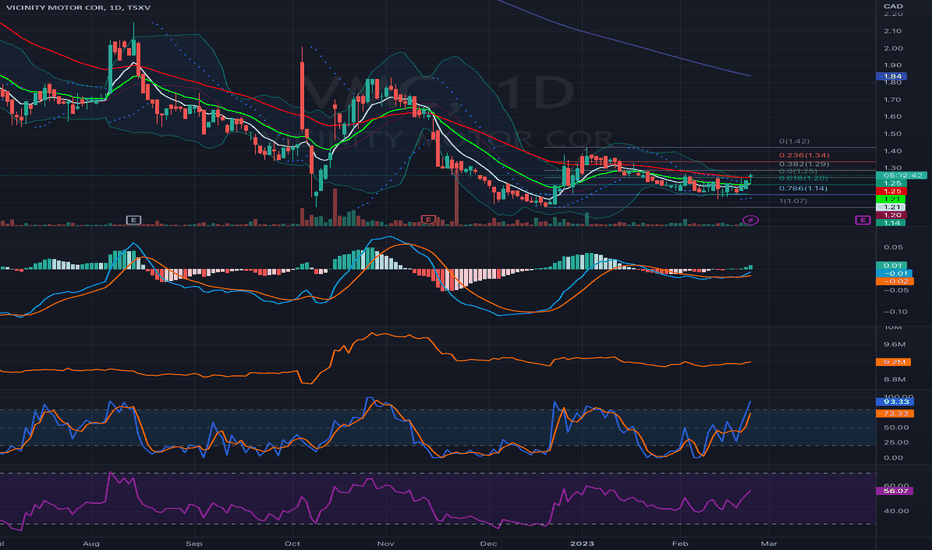Click the Fibonacci 0(1.42) level label
The image size is (932, 550).
[x=794, y=141]
